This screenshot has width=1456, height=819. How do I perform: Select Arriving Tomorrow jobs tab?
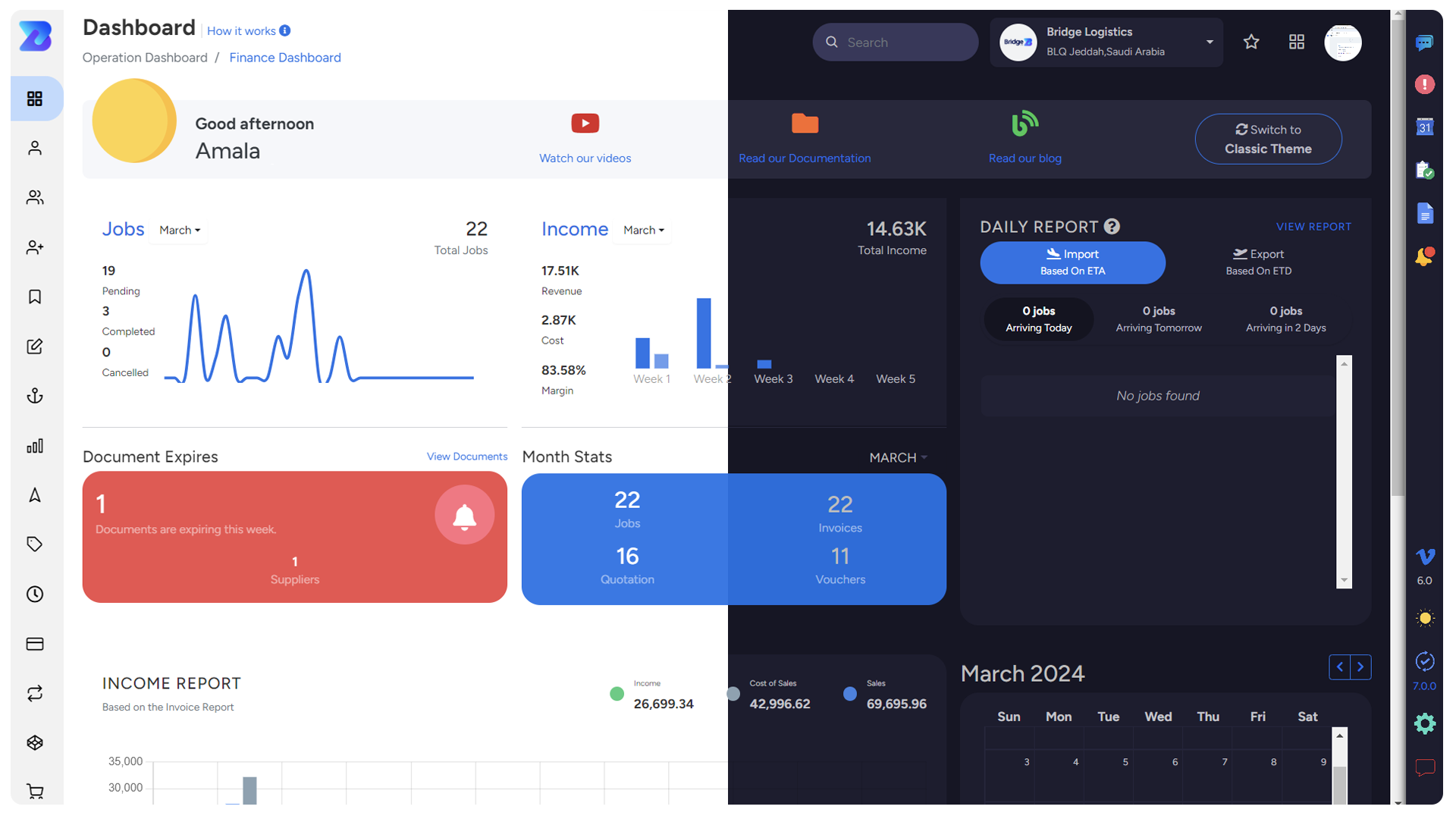1159,318
